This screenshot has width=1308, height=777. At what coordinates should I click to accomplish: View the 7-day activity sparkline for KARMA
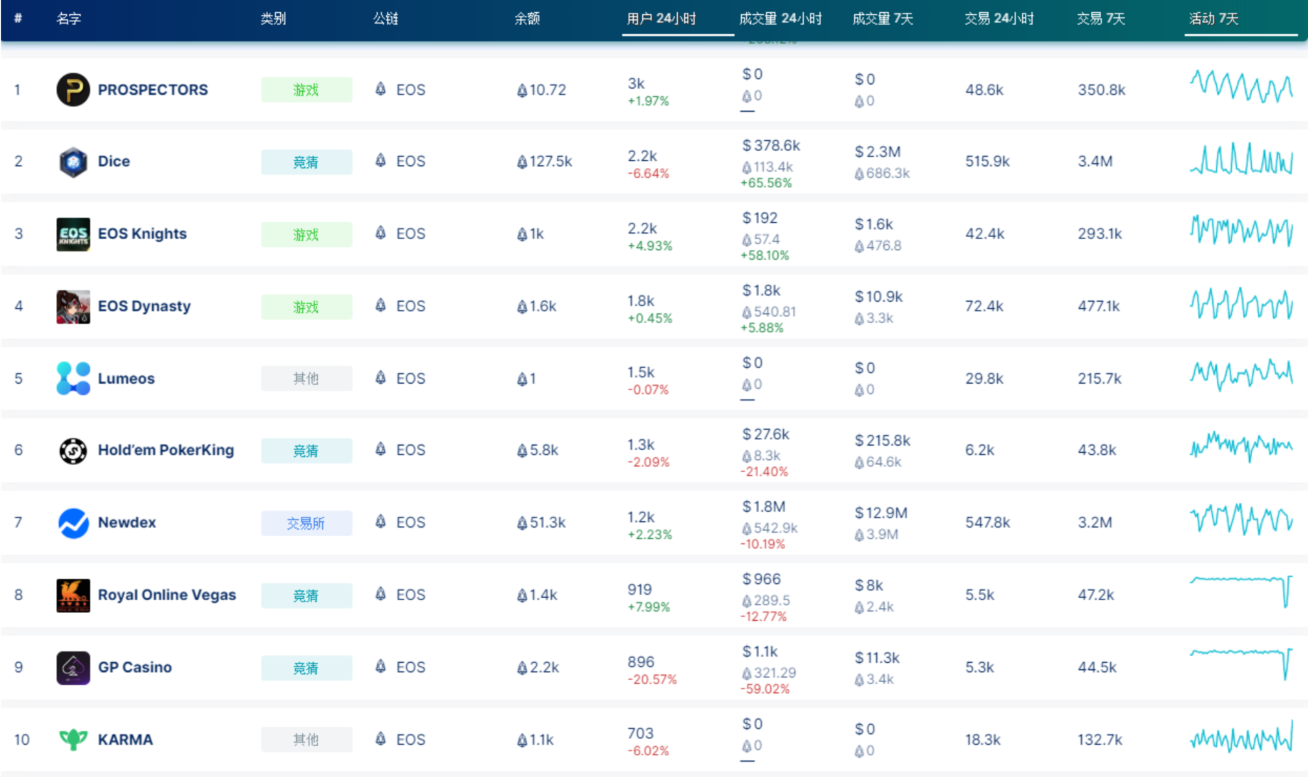point(1241,738)
